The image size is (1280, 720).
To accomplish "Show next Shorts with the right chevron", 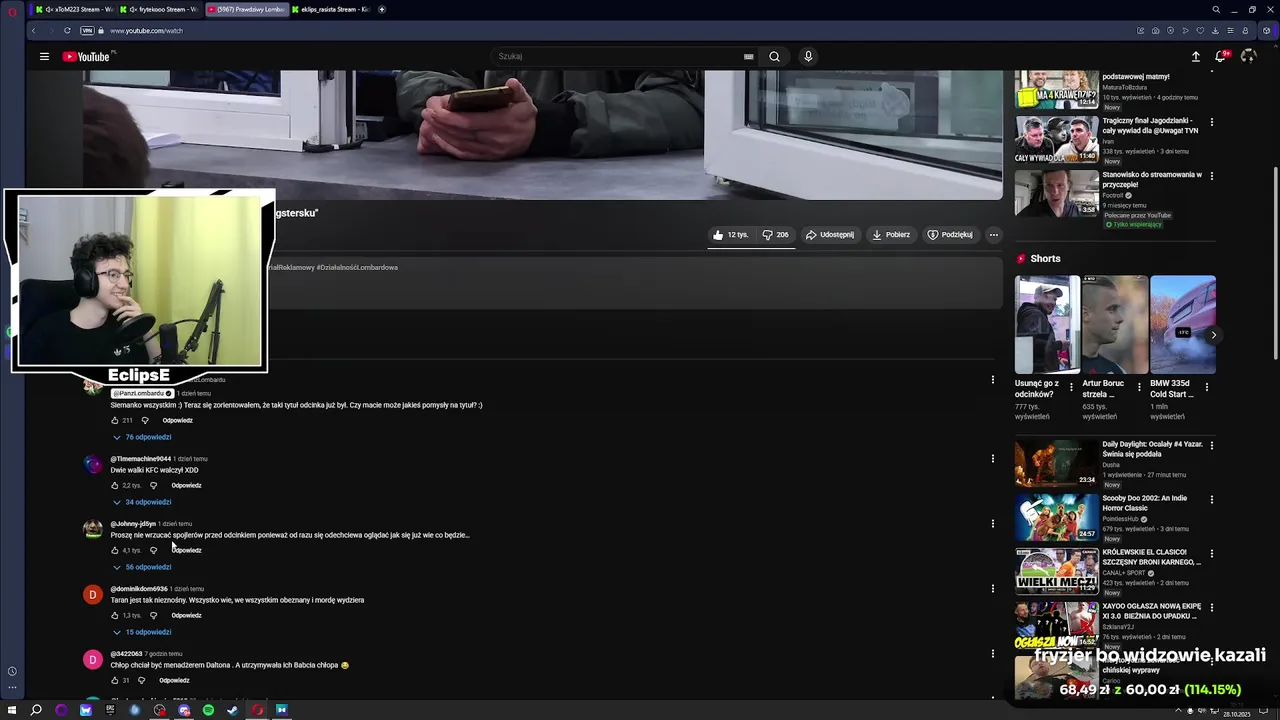I will [x=1213, y=335].
